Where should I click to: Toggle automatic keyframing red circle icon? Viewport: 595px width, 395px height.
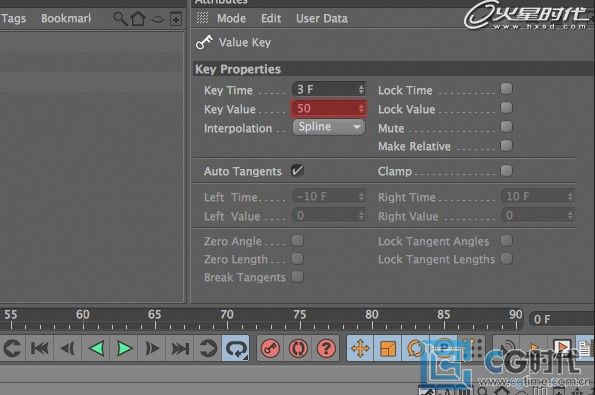coord(298,348)
